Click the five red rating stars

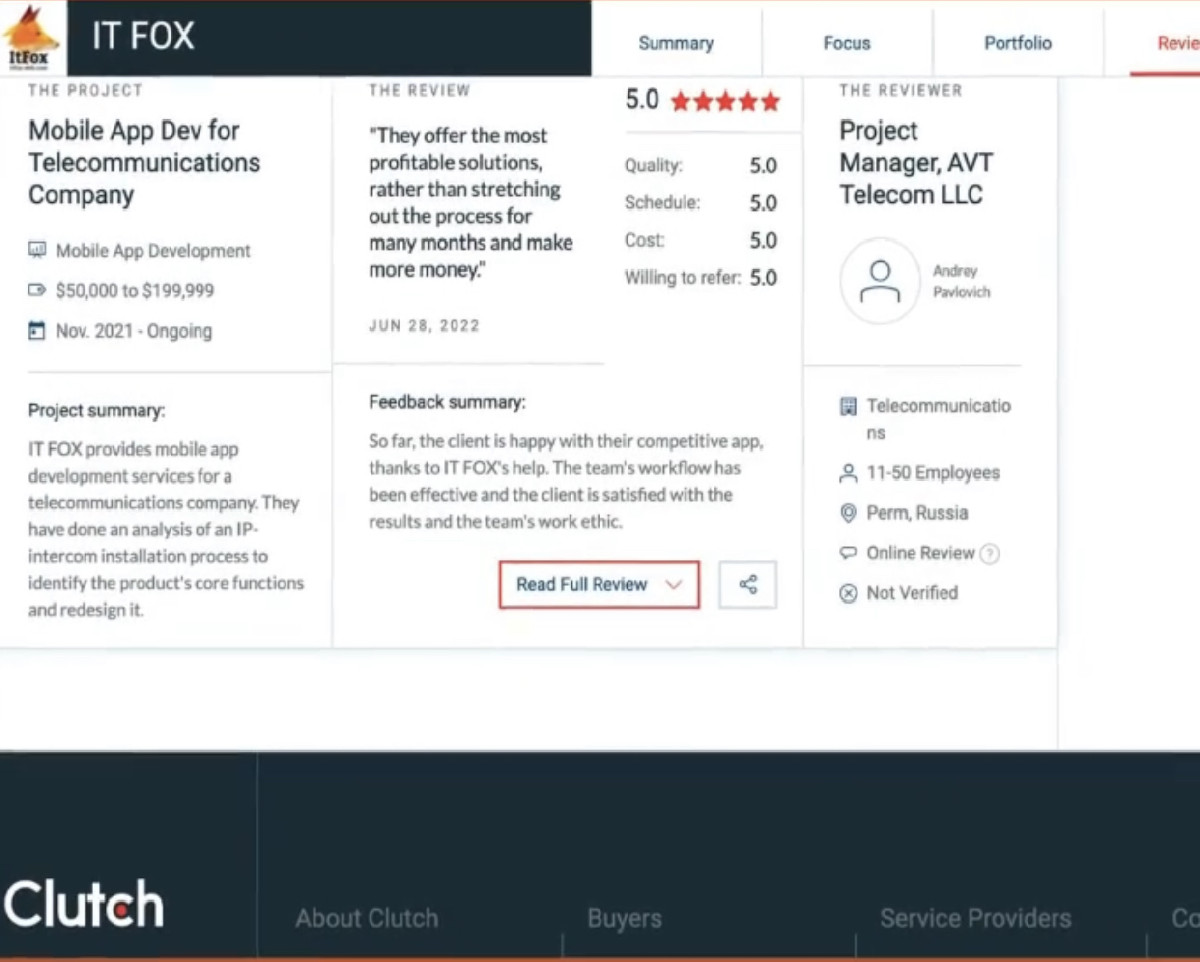(725, 101)
